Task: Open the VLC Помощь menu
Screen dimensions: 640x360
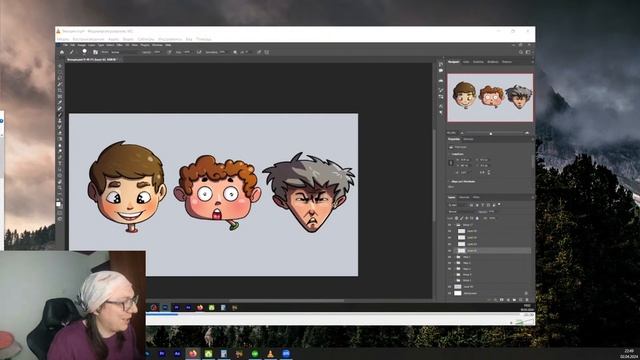Action: click(x=203, y=39)
